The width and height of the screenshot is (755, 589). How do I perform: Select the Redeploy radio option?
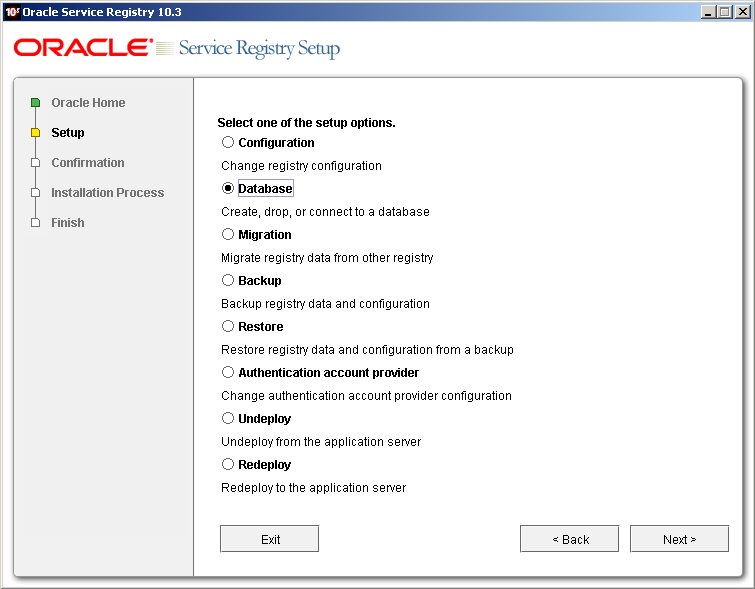[x=228, y=464]
